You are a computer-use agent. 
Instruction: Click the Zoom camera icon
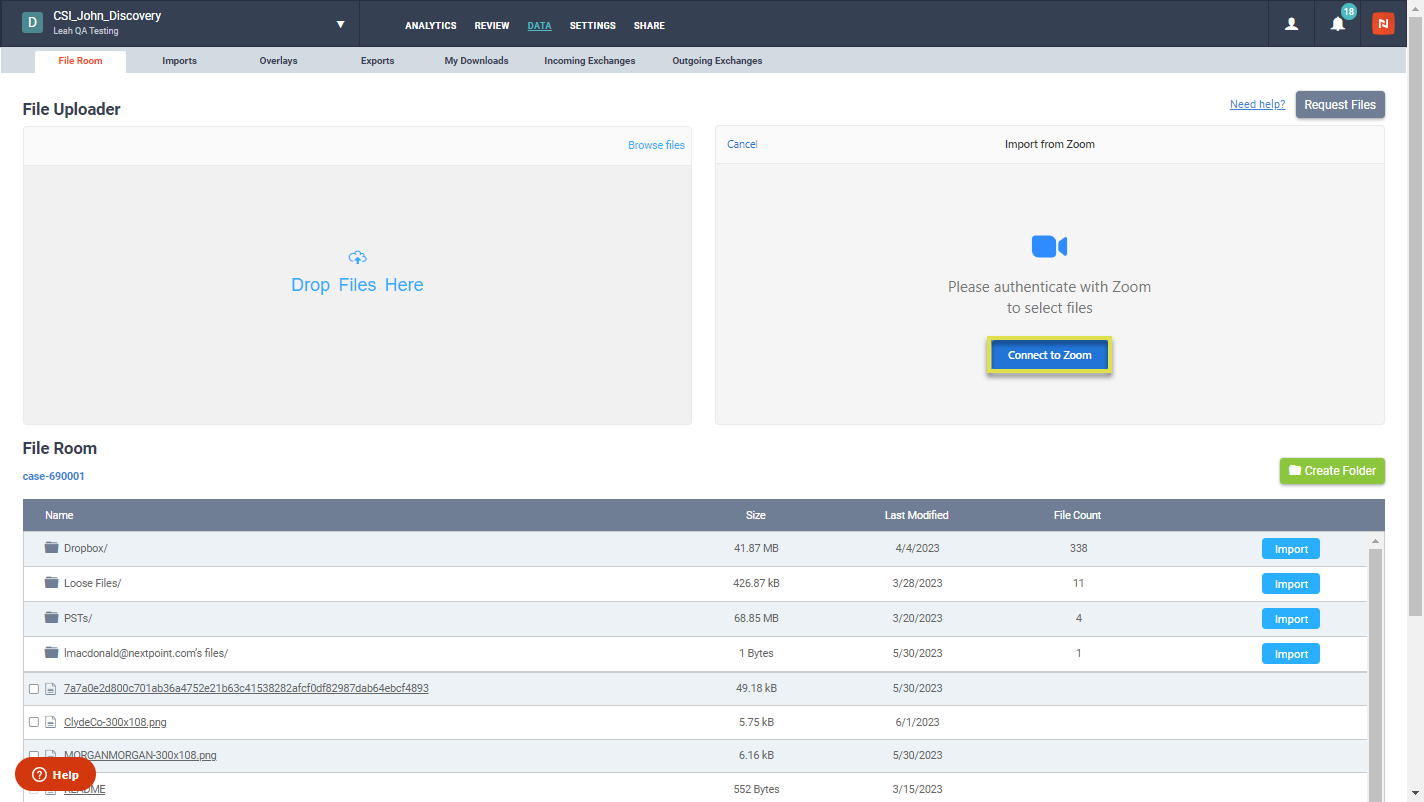click(x=1049, y=246)
